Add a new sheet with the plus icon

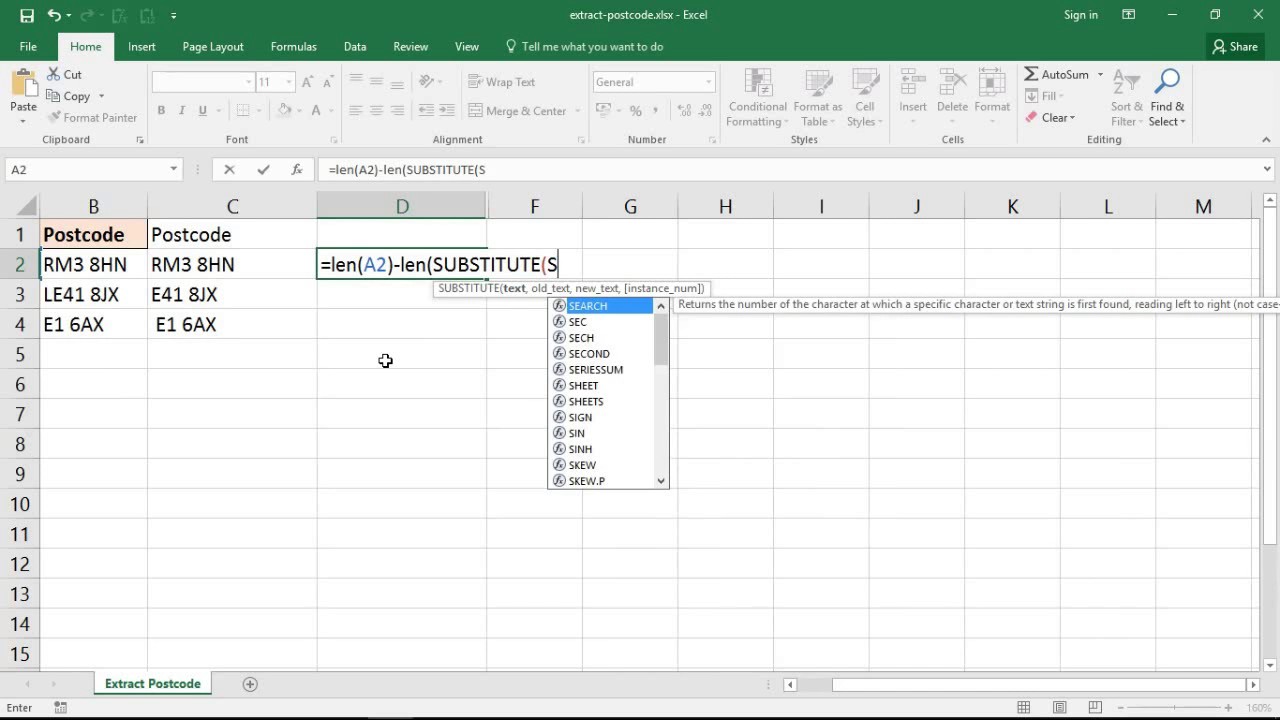point(250,684)
